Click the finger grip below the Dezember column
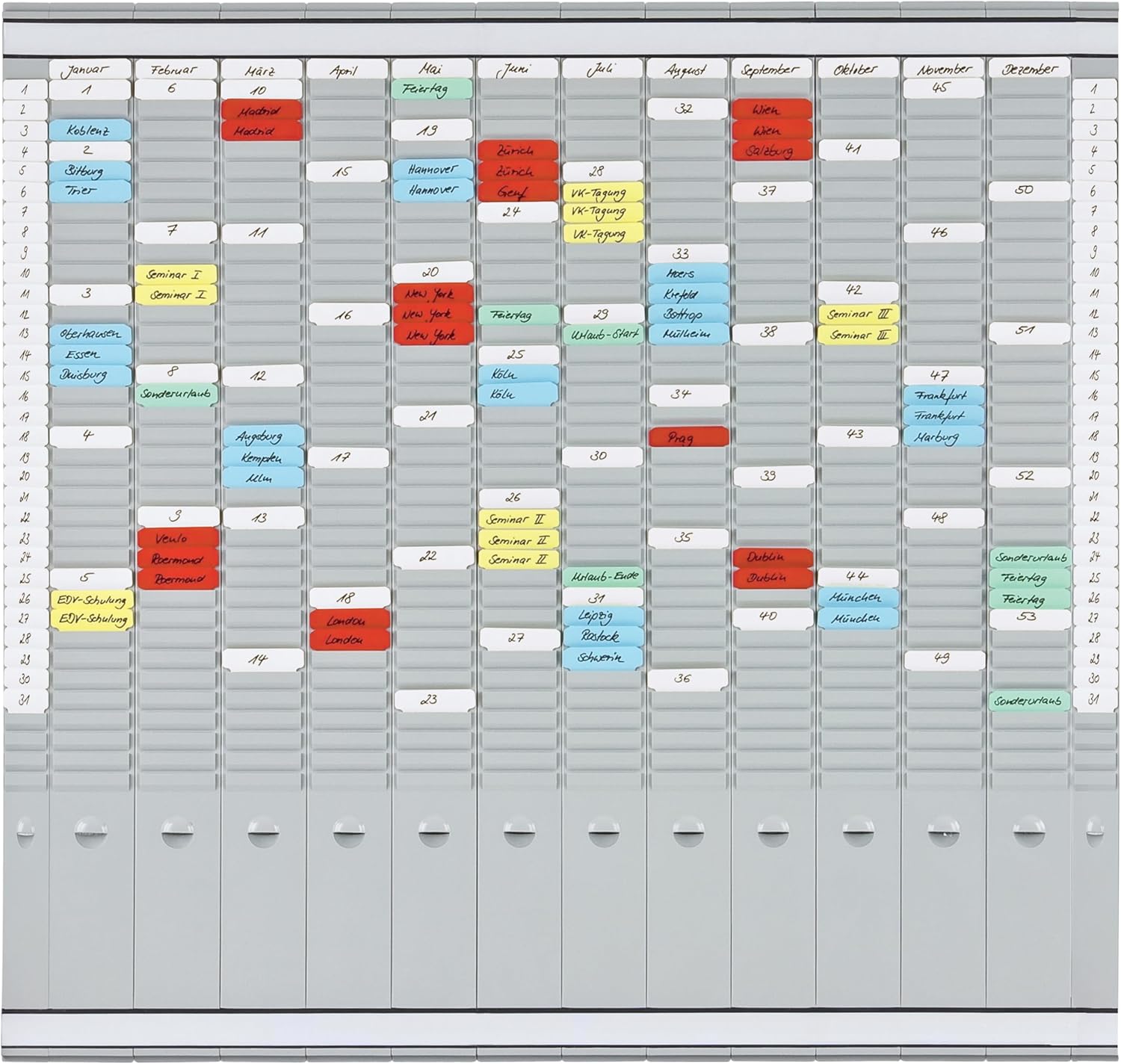 1028,830
